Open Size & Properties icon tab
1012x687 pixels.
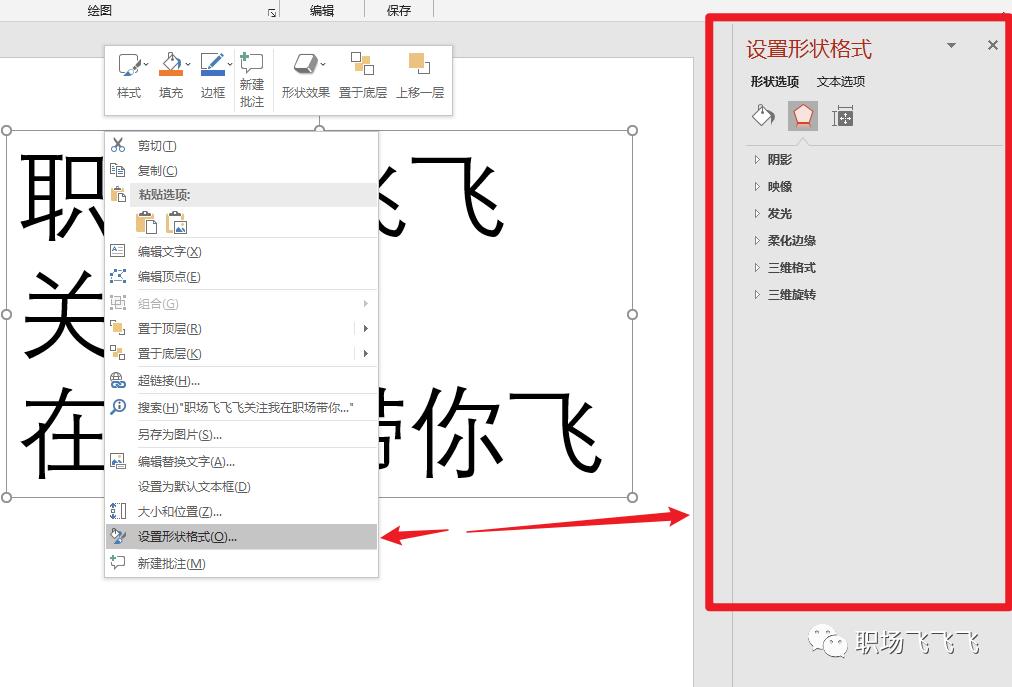tap(843, 116)
